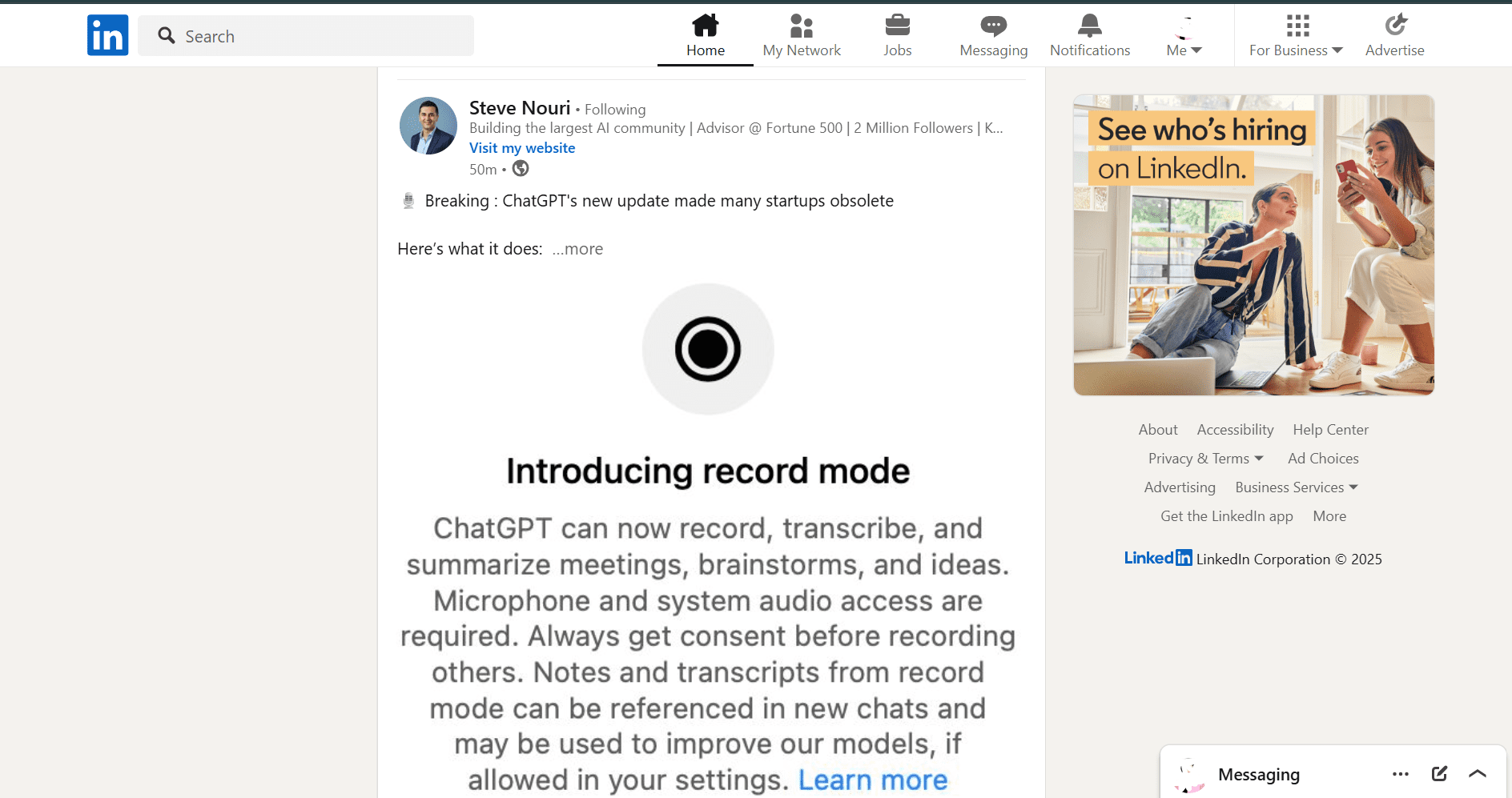
Task: Open the Help Center footer link
Action: (x=1330, y=430)
